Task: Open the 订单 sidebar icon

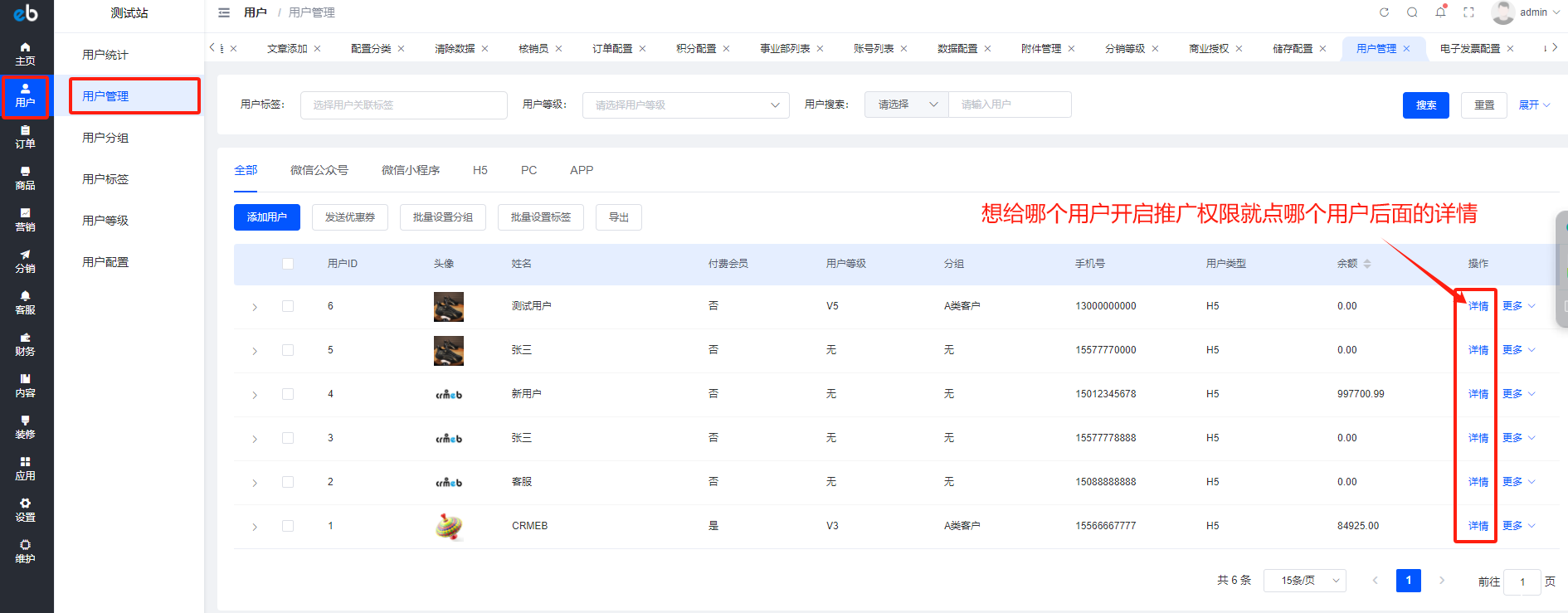Action: 25,137
